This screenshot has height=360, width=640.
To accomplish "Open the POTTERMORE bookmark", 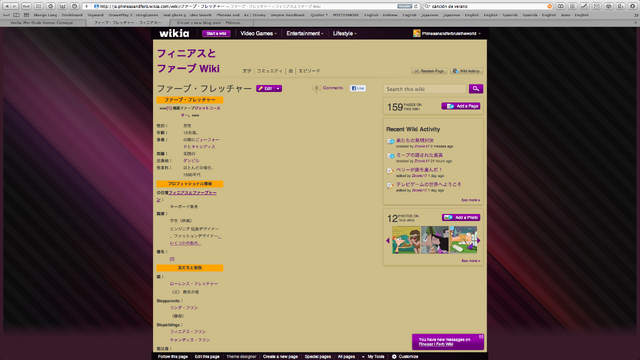I will 345,15.
